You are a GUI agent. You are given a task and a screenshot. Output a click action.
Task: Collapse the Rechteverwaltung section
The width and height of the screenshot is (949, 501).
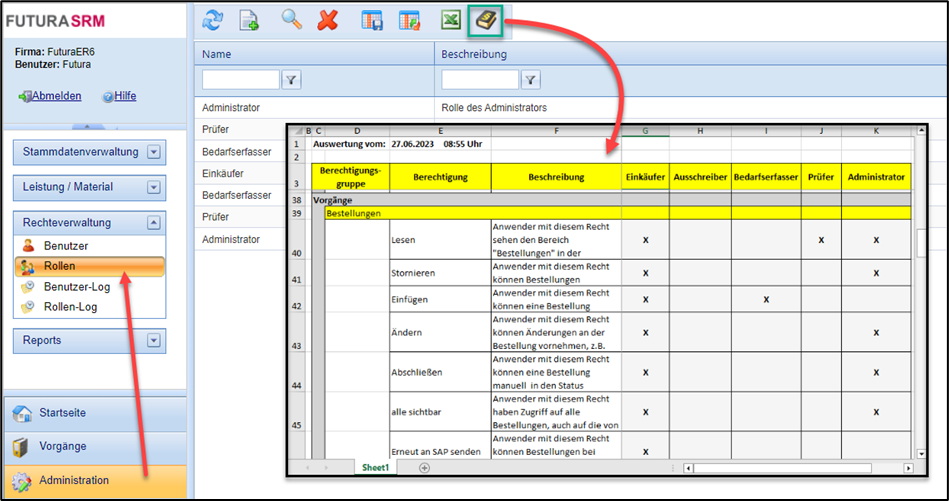tap(154, 223)
